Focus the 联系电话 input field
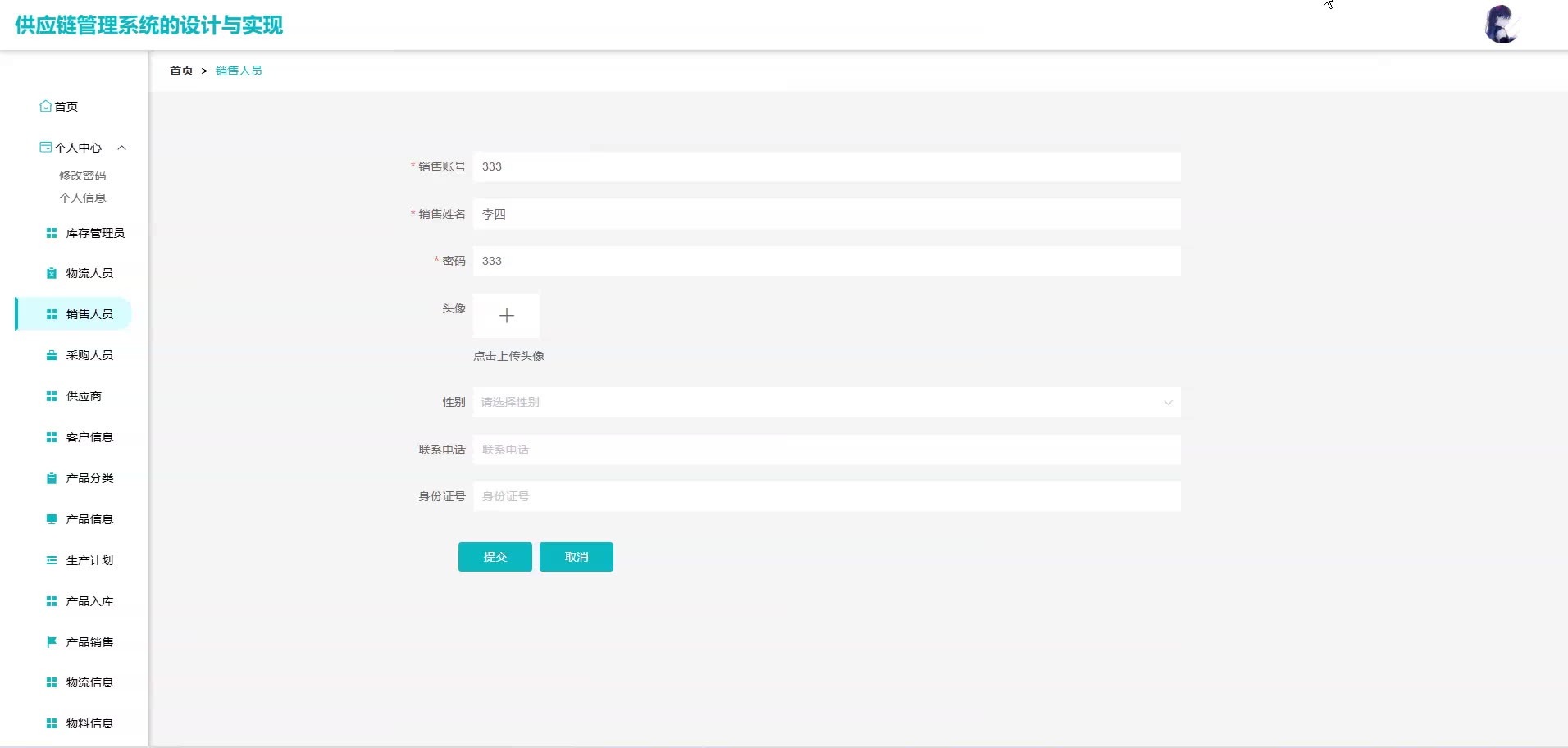The image size is (1568, 748). [827, 449]
